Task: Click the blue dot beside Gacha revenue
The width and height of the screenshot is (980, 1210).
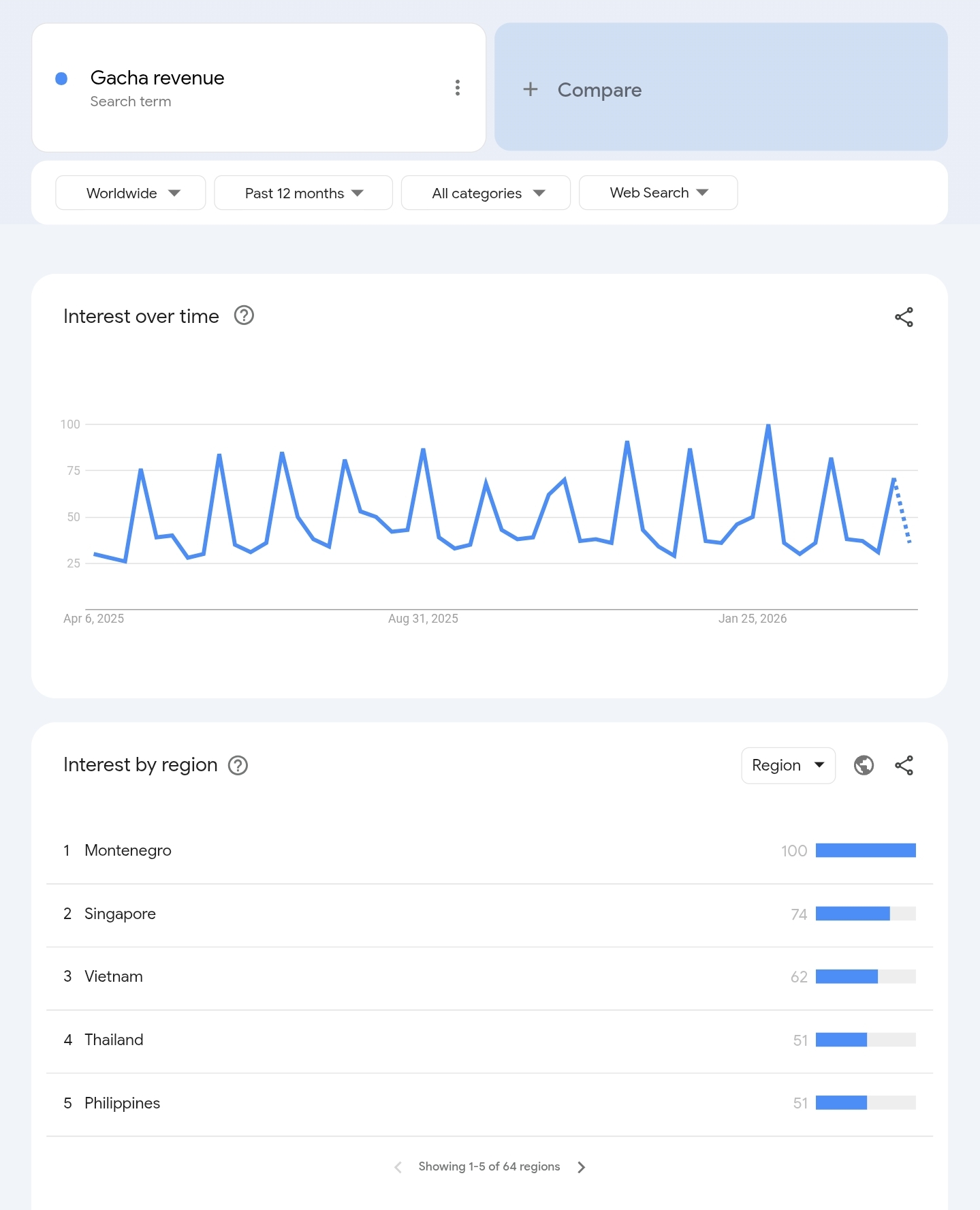Action: 61,79
